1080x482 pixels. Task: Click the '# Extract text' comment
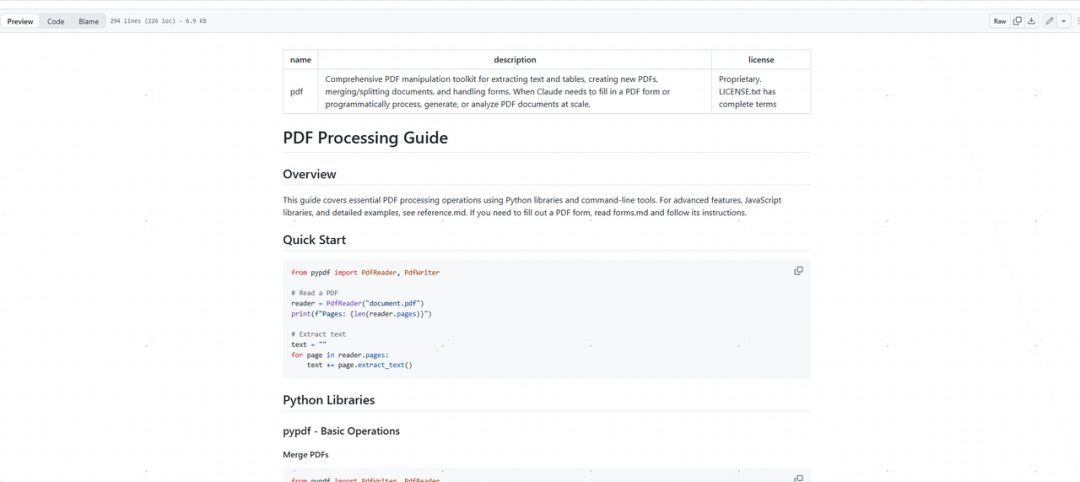pos(319,334)
